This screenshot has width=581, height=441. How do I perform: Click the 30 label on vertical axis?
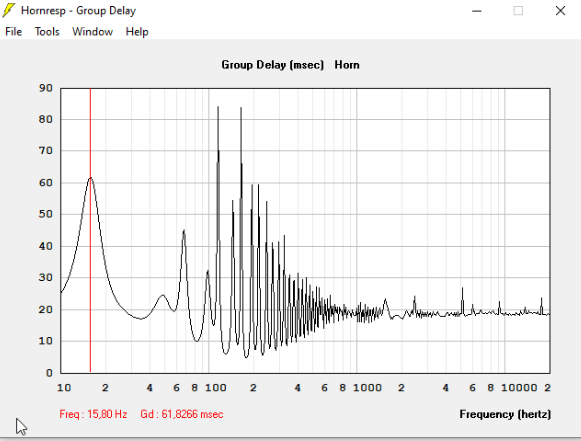pyautogui.click(x=46, y=278)
